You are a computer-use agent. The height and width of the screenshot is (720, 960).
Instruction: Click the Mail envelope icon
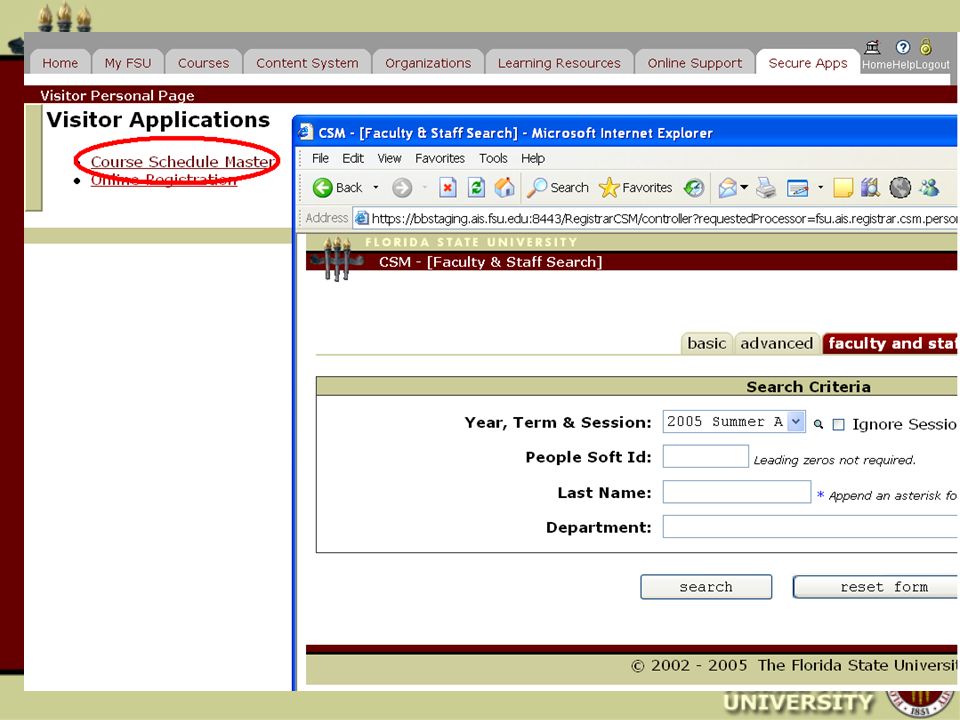pos(728,187)
